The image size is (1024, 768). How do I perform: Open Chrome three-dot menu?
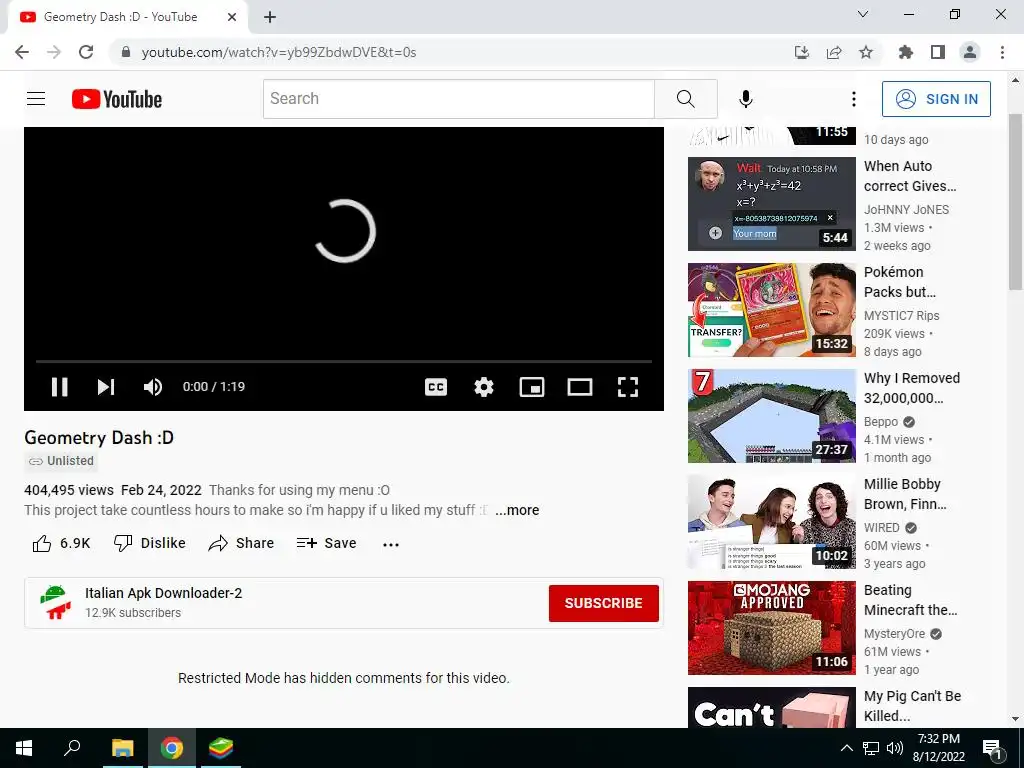click(x=1002, y=52)
